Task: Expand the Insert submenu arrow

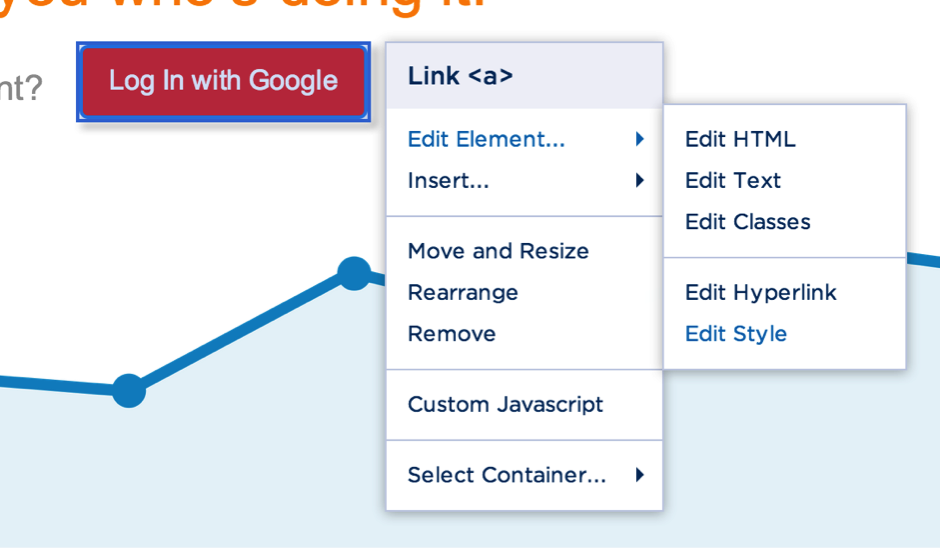Action: [x=639, y=180]
